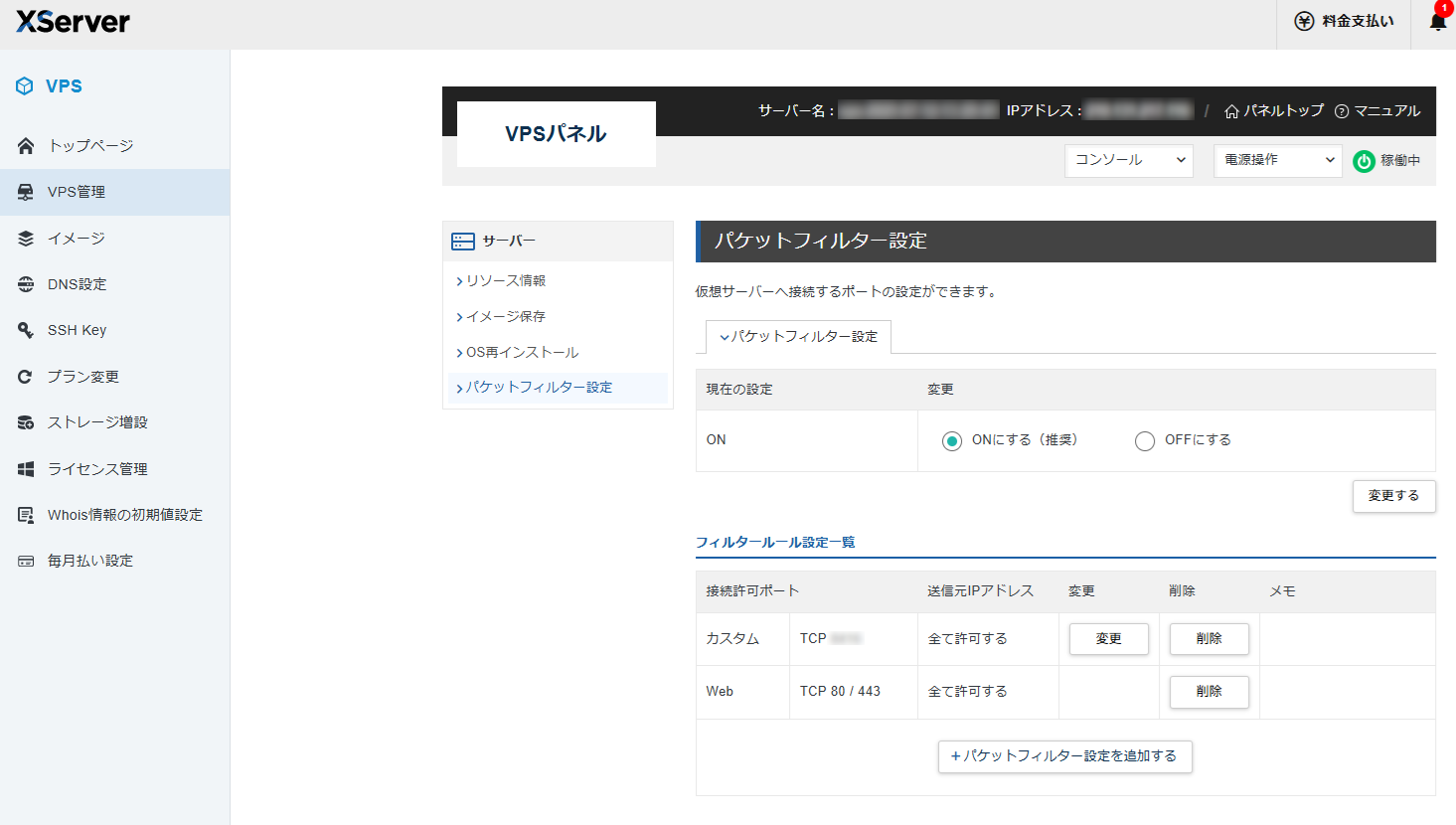Open the 電源操作 dropdown

click(1277, 160)
